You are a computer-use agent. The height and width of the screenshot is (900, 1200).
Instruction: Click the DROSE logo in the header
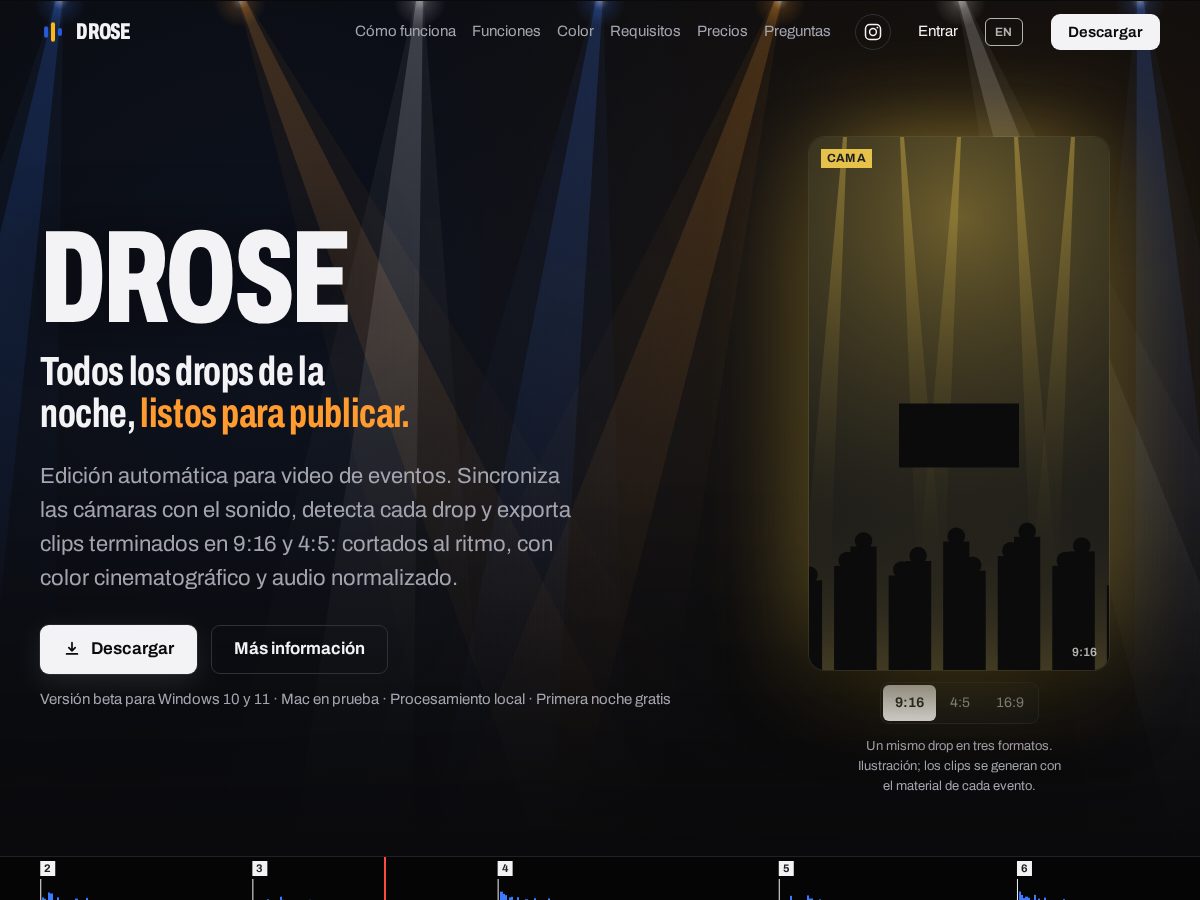(86, 32)
